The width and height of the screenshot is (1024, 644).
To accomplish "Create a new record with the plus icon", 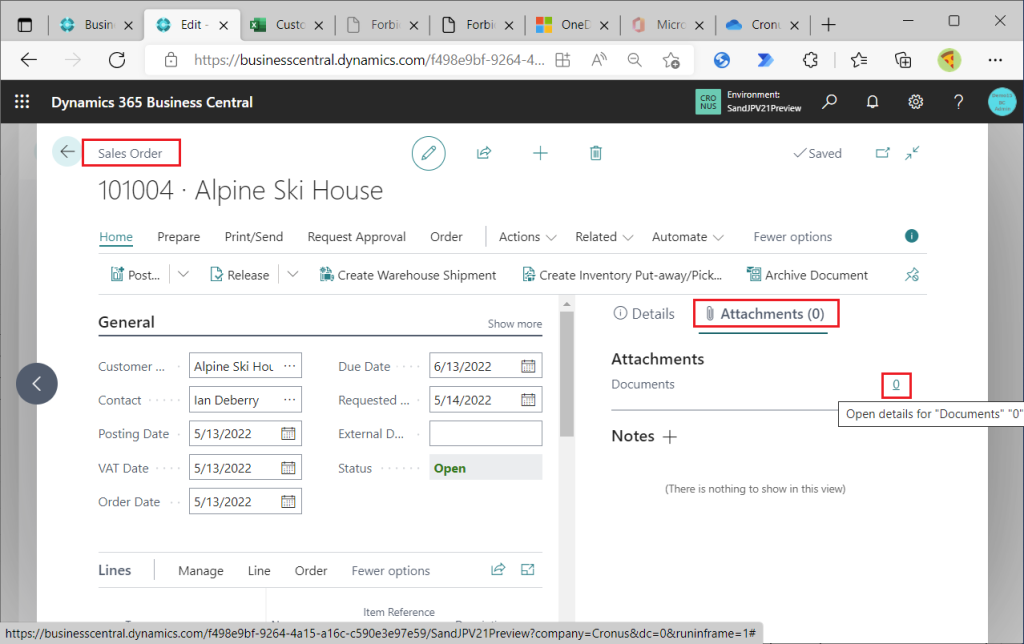I will coord(540,153).
